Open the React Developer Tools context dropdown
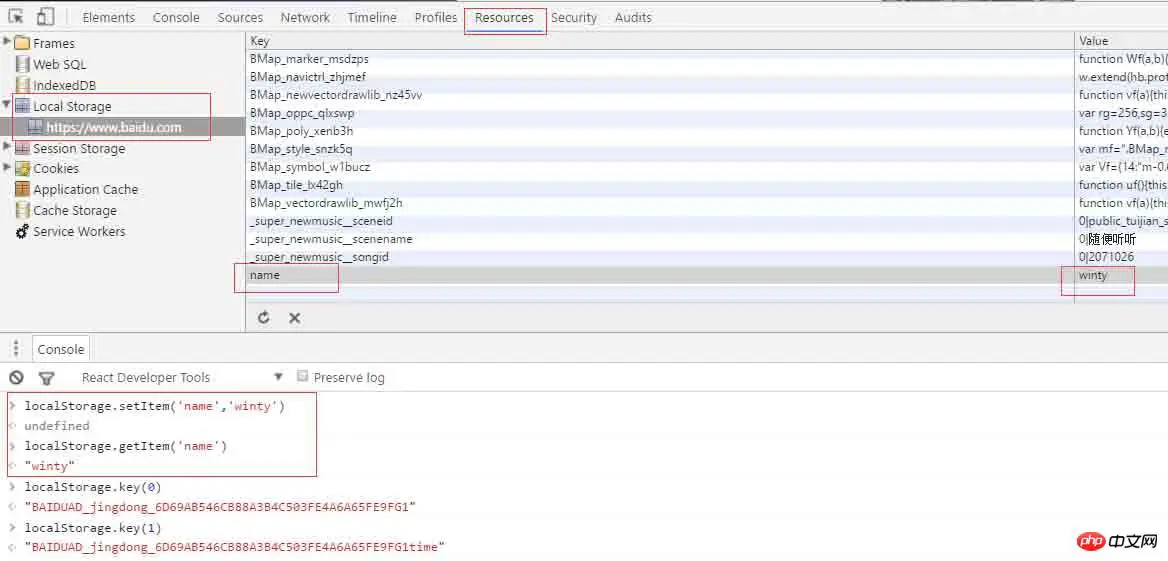The height and width of the screenshot is (561, 1168). (278, 377)
